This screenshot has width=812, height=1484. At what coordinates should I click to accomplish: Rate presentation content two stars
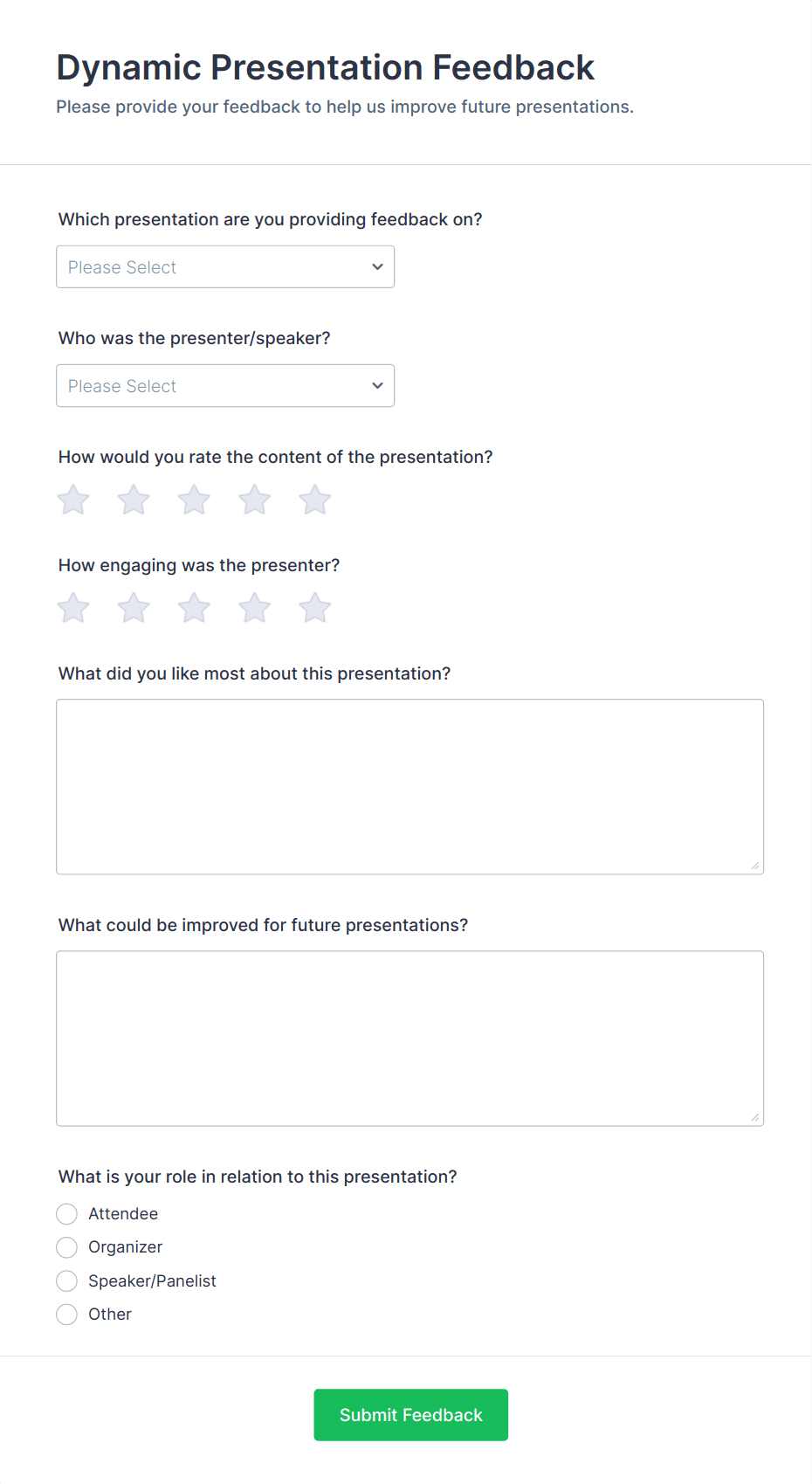pyautogui.click(x=134, y=500)
